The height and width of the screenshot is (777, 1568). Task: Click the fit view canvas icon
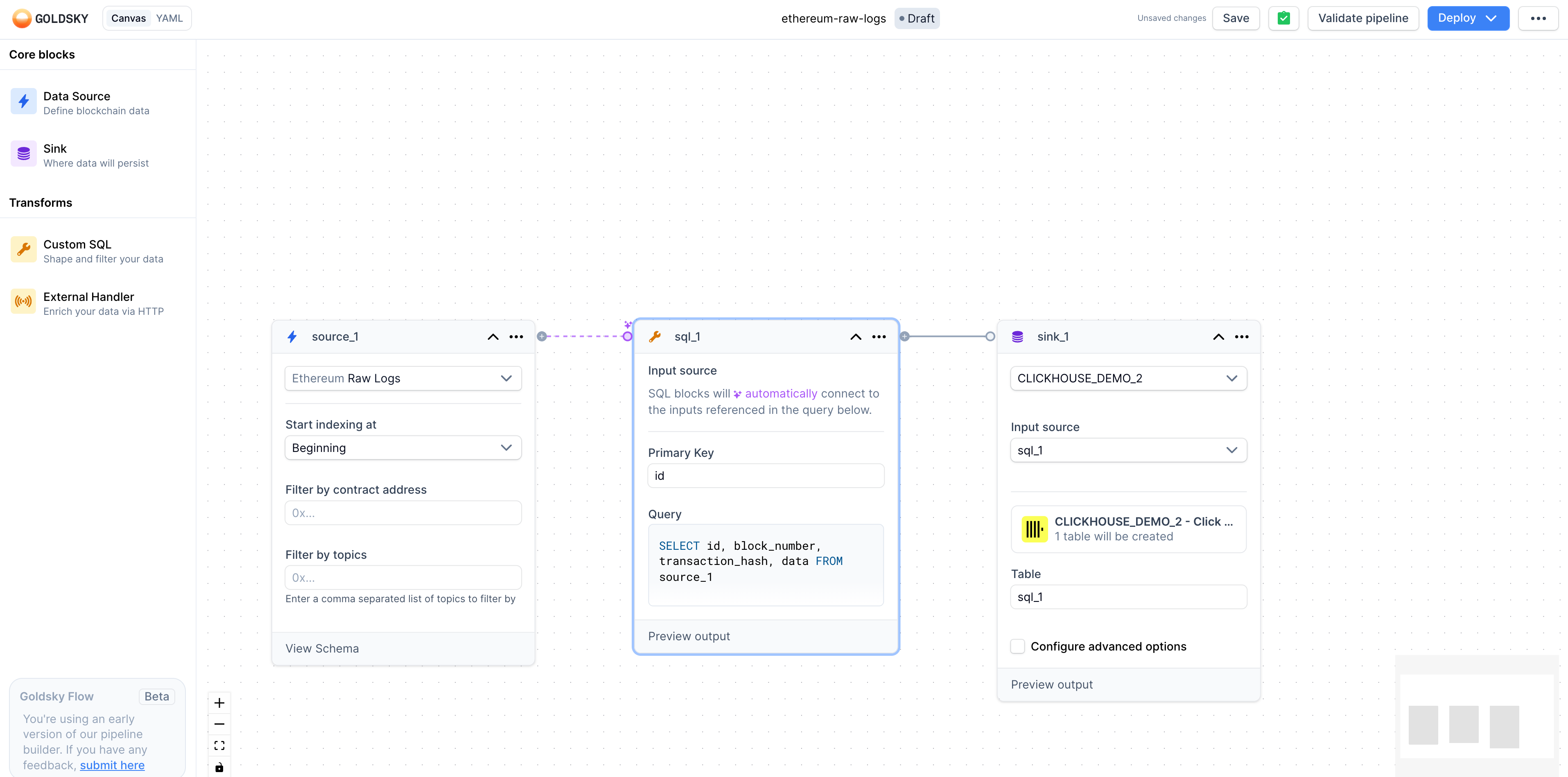pos(219,745)
